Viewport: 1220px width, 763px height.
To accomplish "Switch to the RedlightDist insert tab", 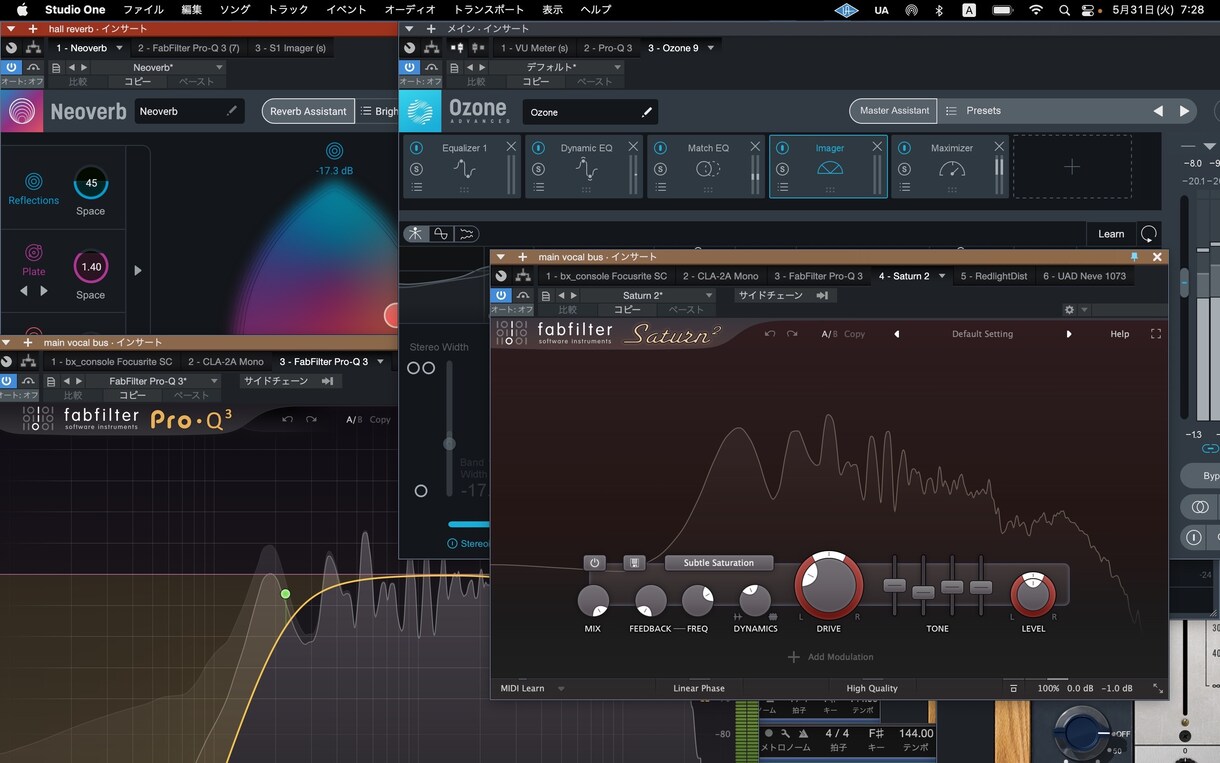I will (993, 276).
